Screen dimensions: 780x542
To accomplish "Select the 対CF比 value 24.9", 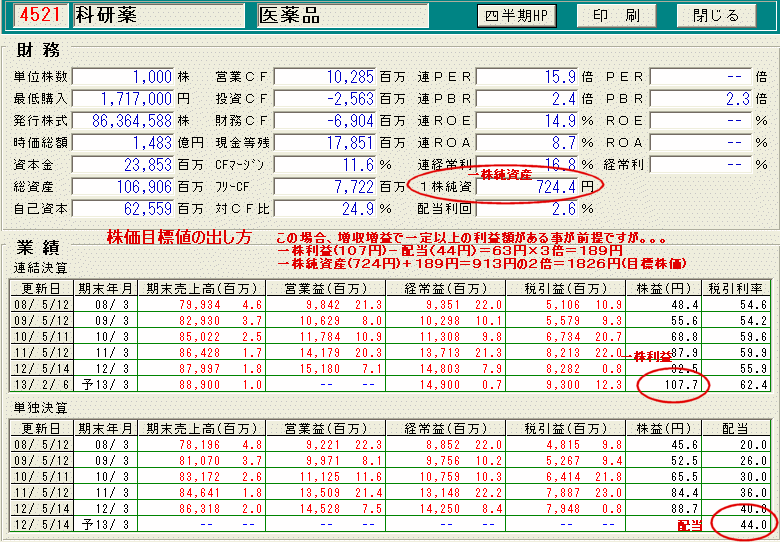I will [325, 208].
